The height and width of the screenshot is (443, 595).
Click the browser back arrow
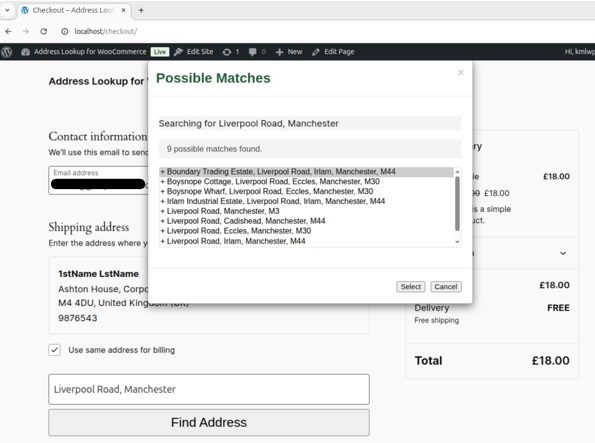click(x=8, y=32)
